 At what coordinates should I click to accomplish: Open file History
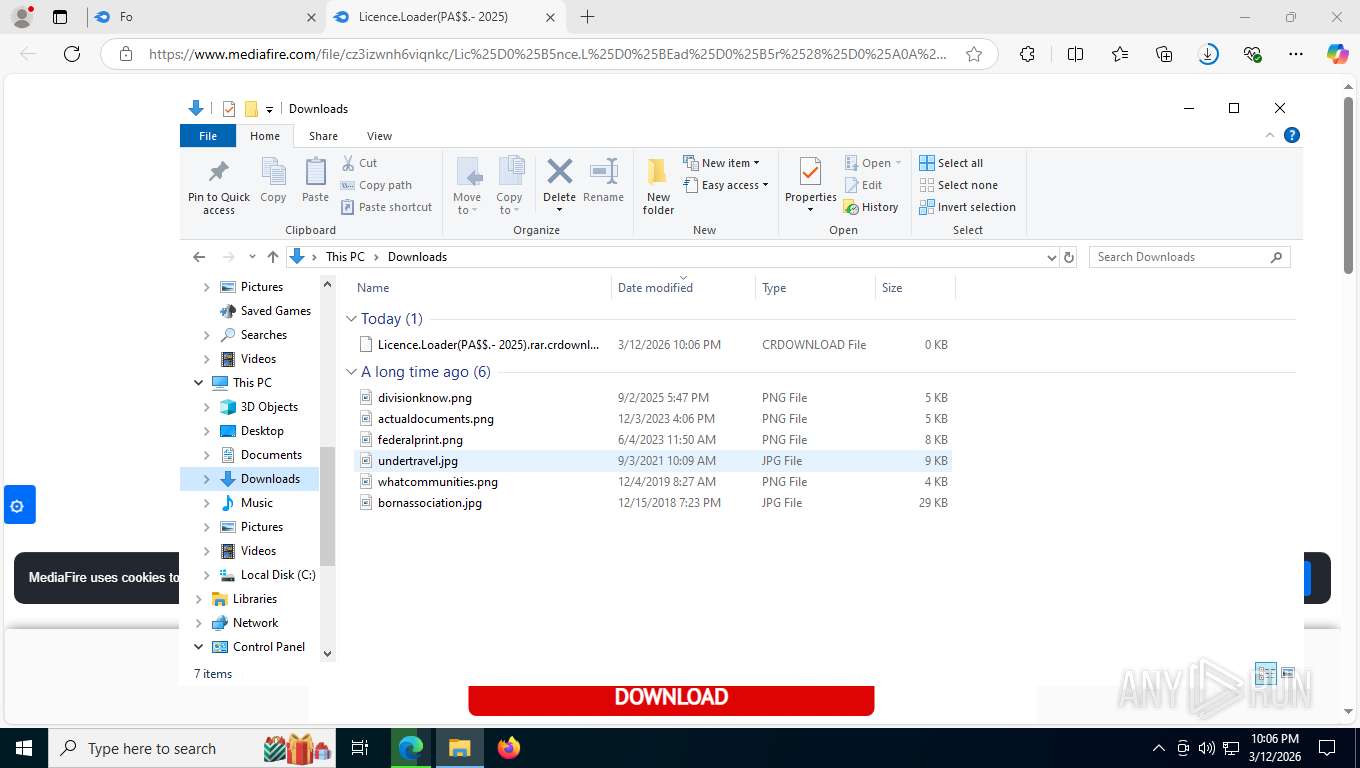[x=871, y=207]
